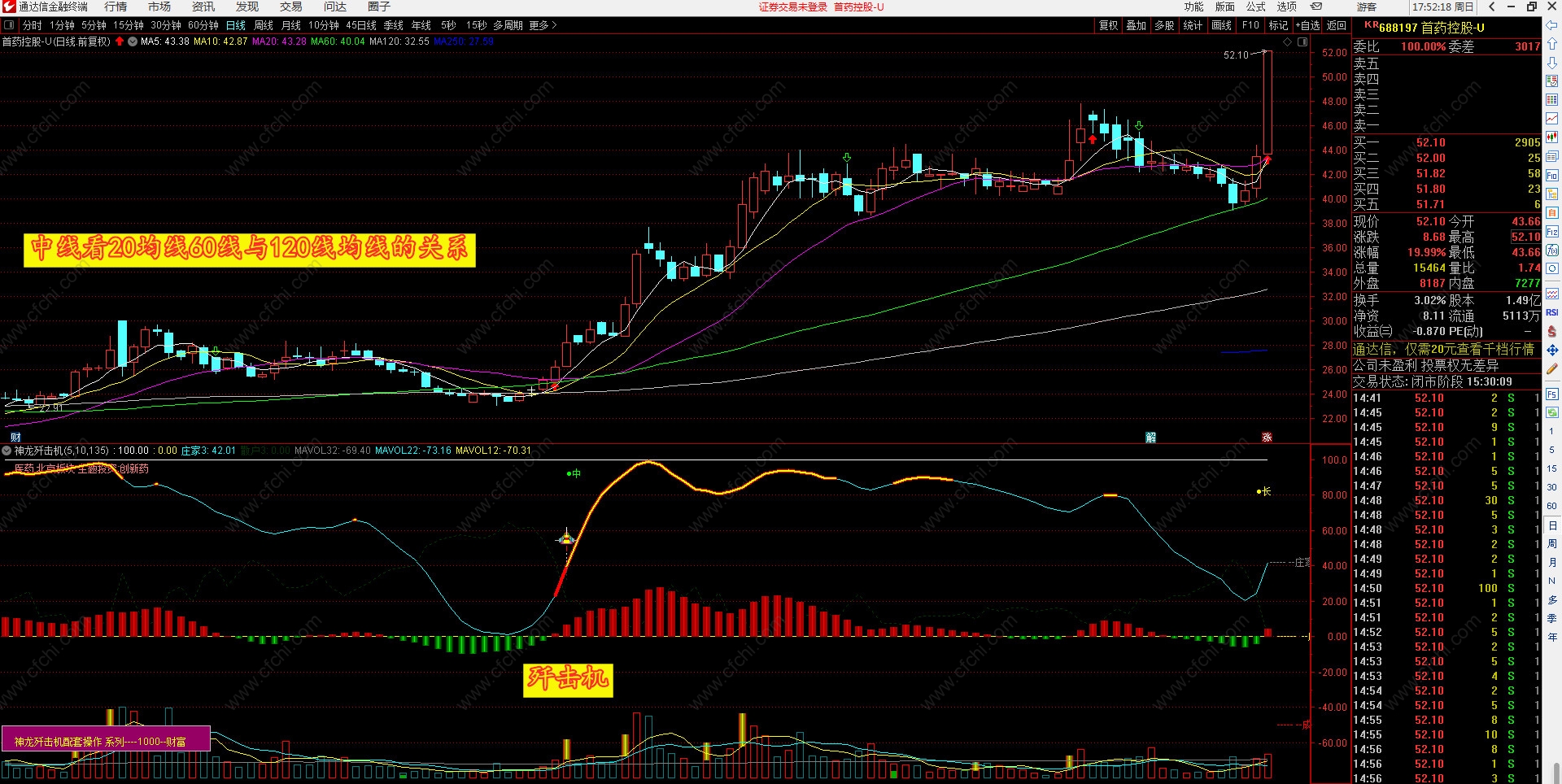Image resolution: width=1562 pixels, height=784 pixels.
Task: Click the 解 marker on the timeline
Action: coord(1150,438)
